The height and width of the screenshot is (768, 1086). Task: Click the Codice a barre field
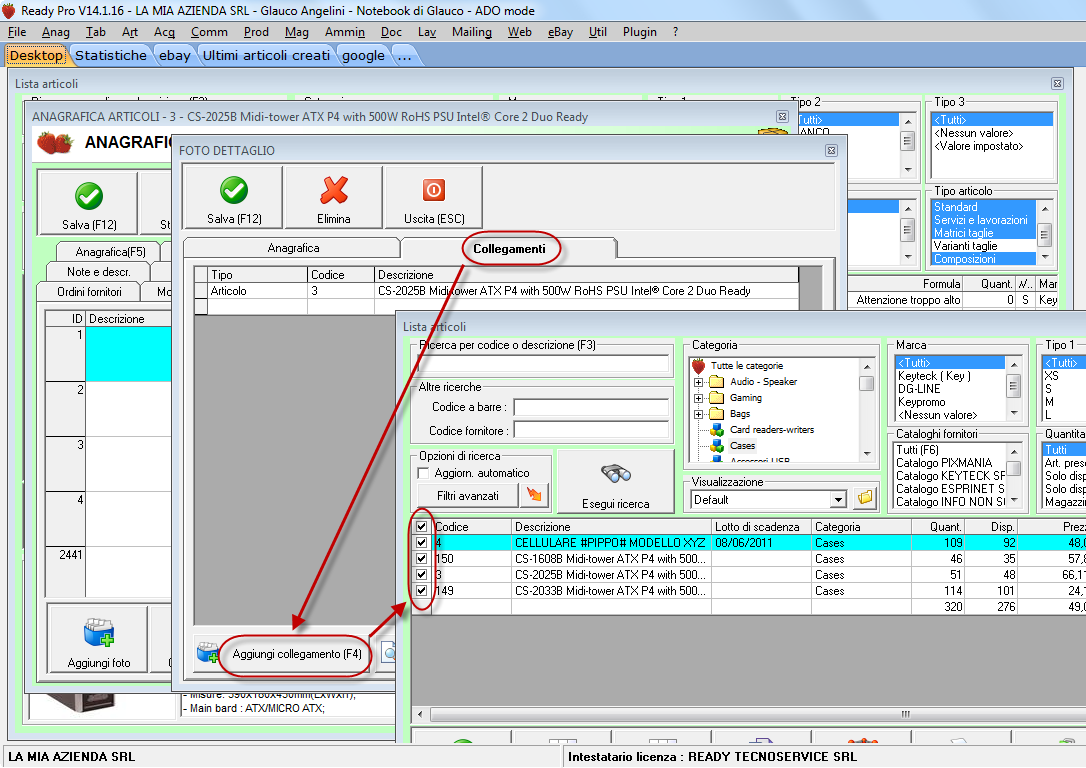[x=591, y=407]
